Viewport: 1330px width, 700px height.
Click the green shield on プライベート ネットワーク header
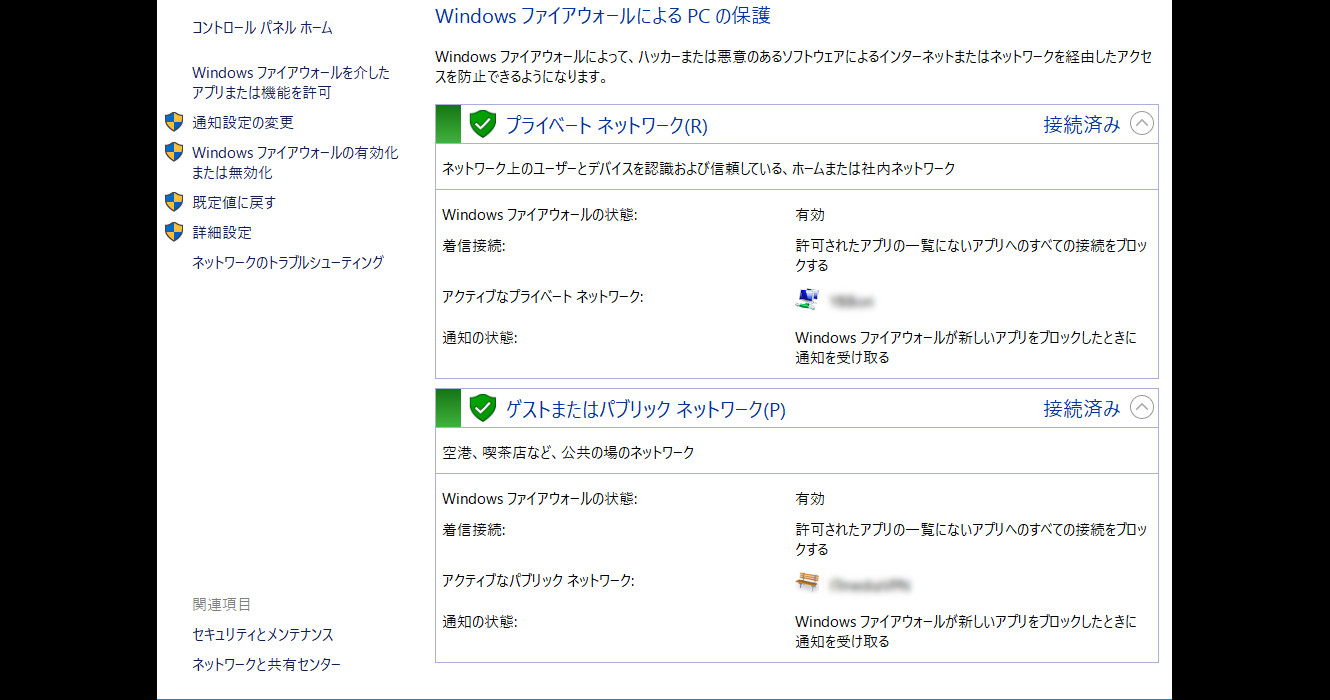click(483, 125)
